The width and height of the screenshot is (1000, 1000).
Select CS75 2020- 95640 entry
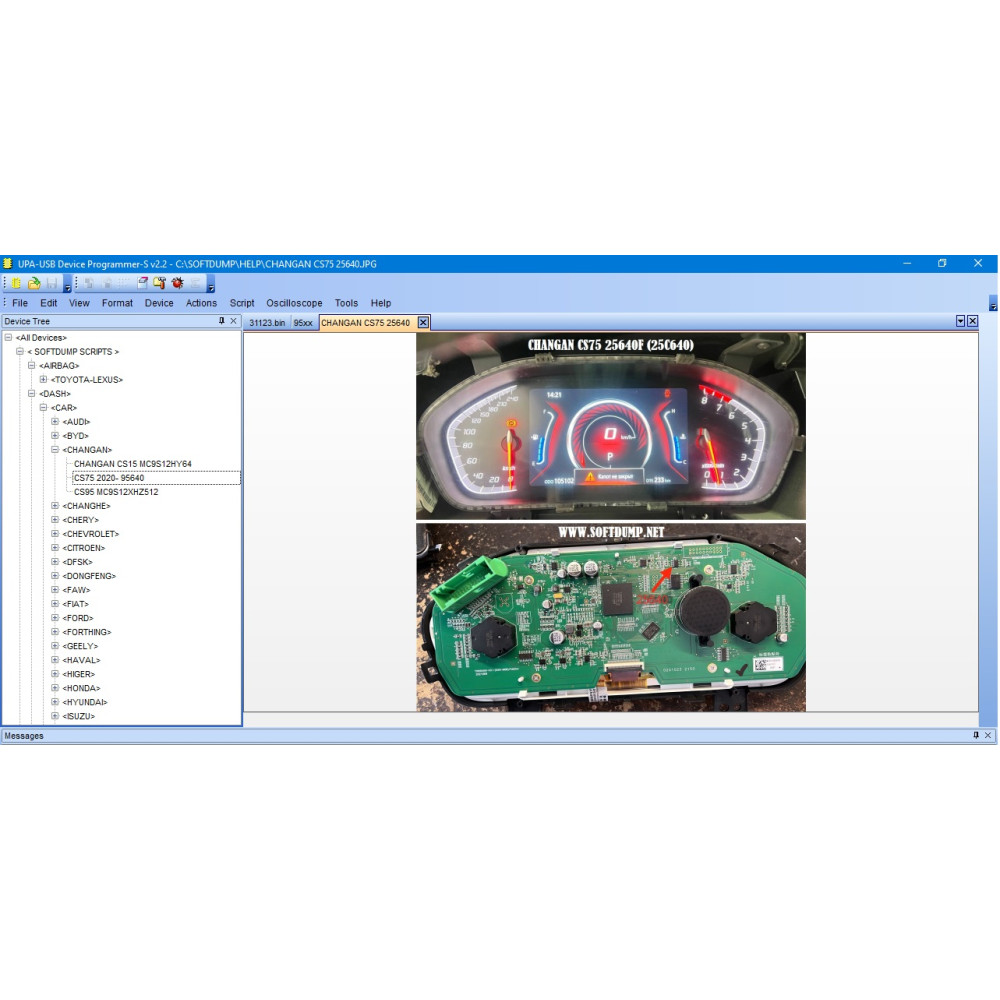click(x=109, y=478)
